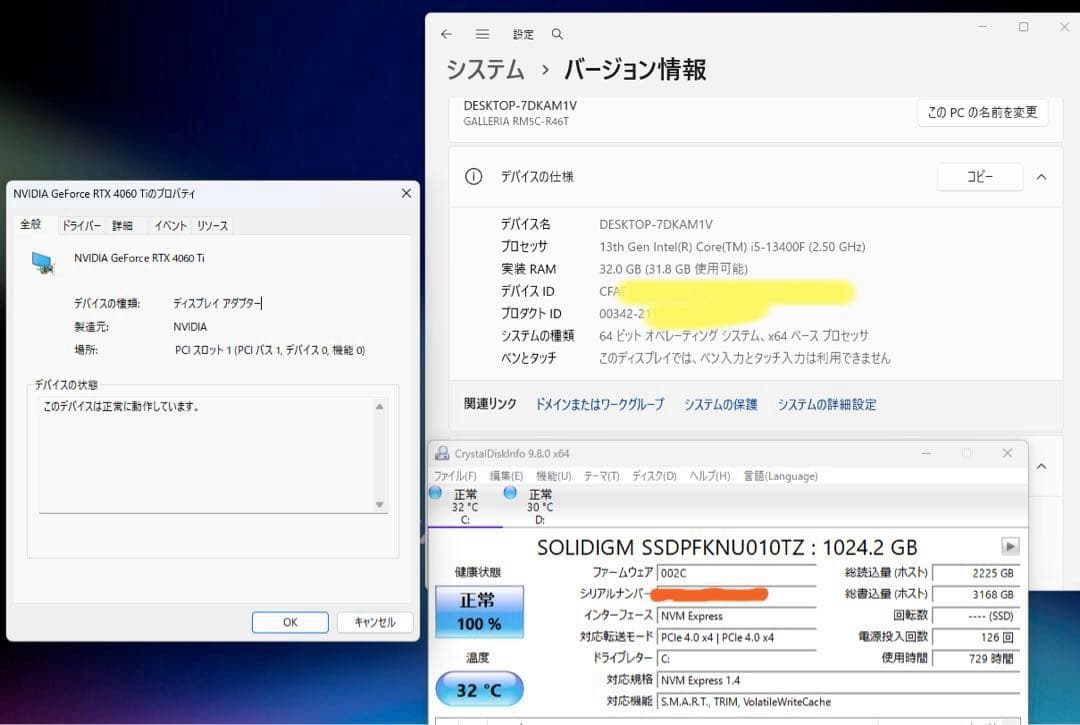Close the CrystalDiskInfo window

pos(1007,453)
